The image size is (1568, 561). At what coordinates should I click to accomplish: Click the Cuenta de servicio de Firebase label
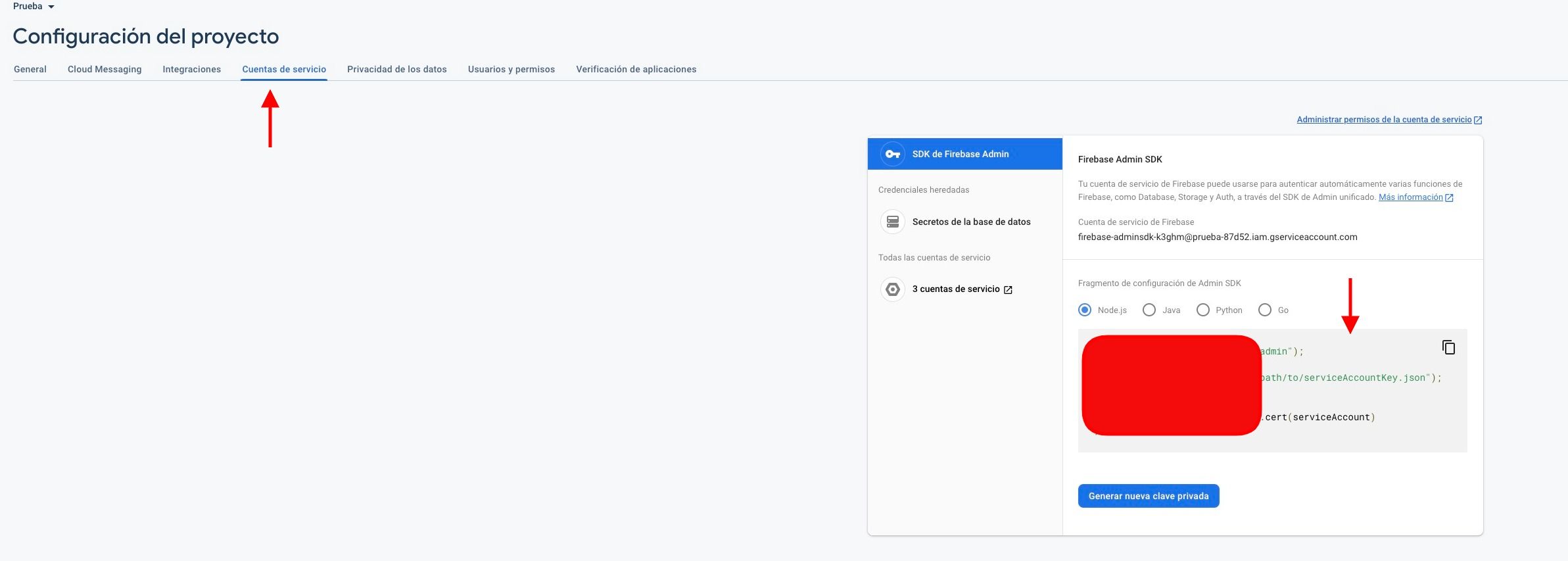point(1136,222)
